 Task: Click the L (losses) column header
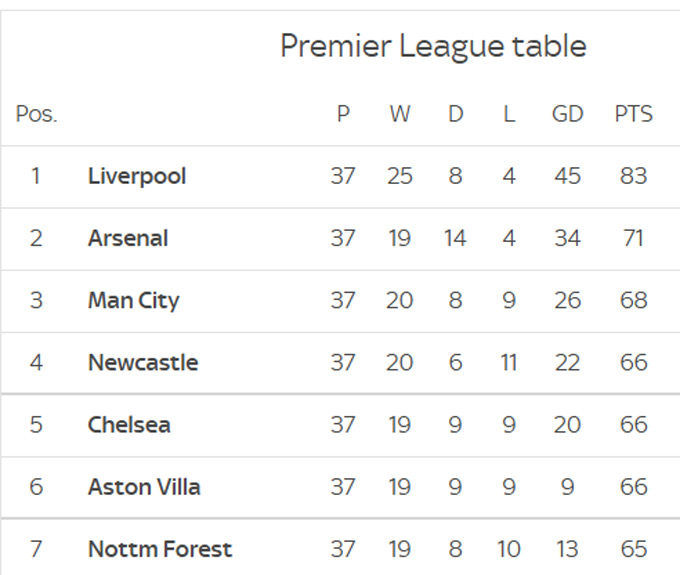(x=509, y=113)
